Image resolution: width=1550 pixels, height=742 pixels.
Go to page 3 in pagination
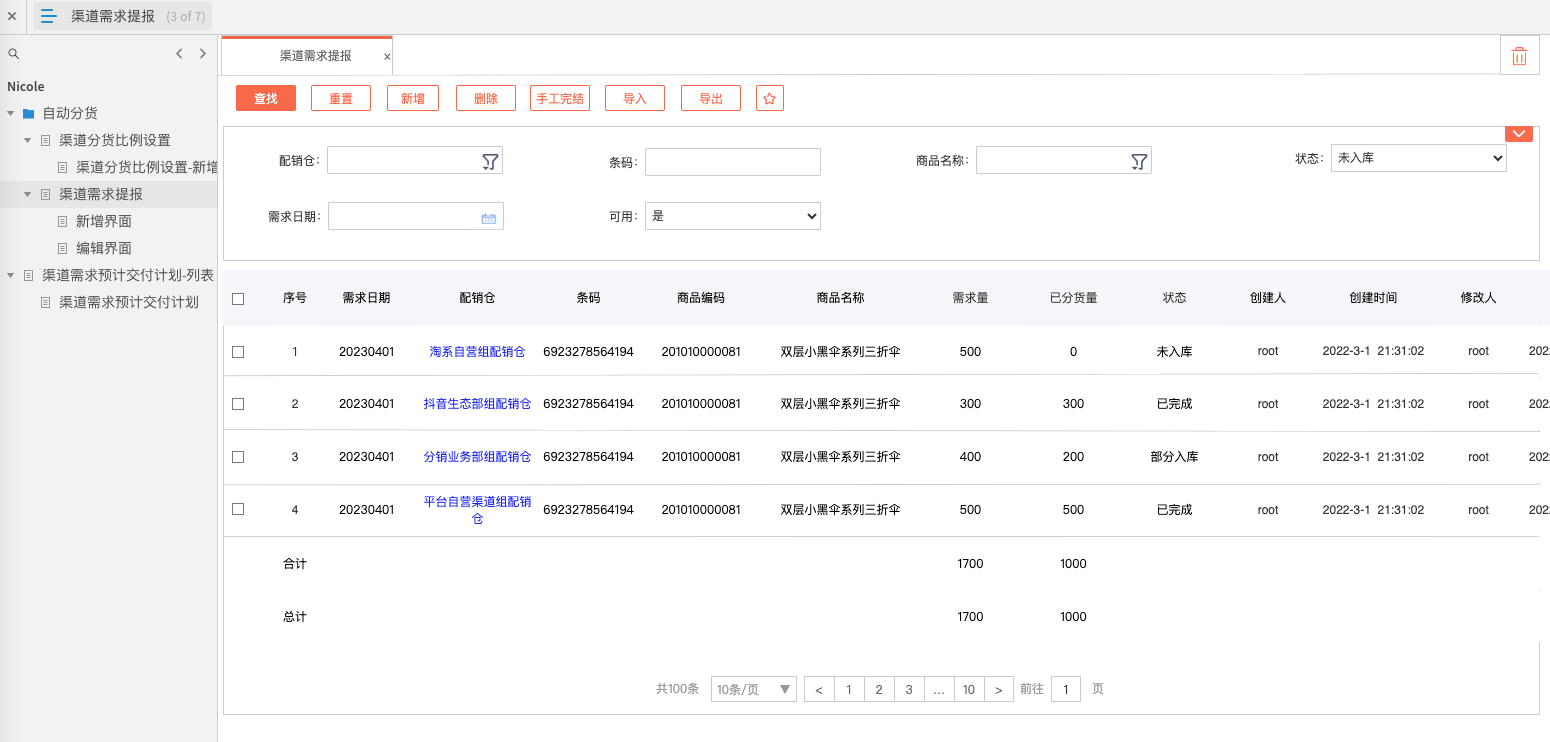pos(909,689)
